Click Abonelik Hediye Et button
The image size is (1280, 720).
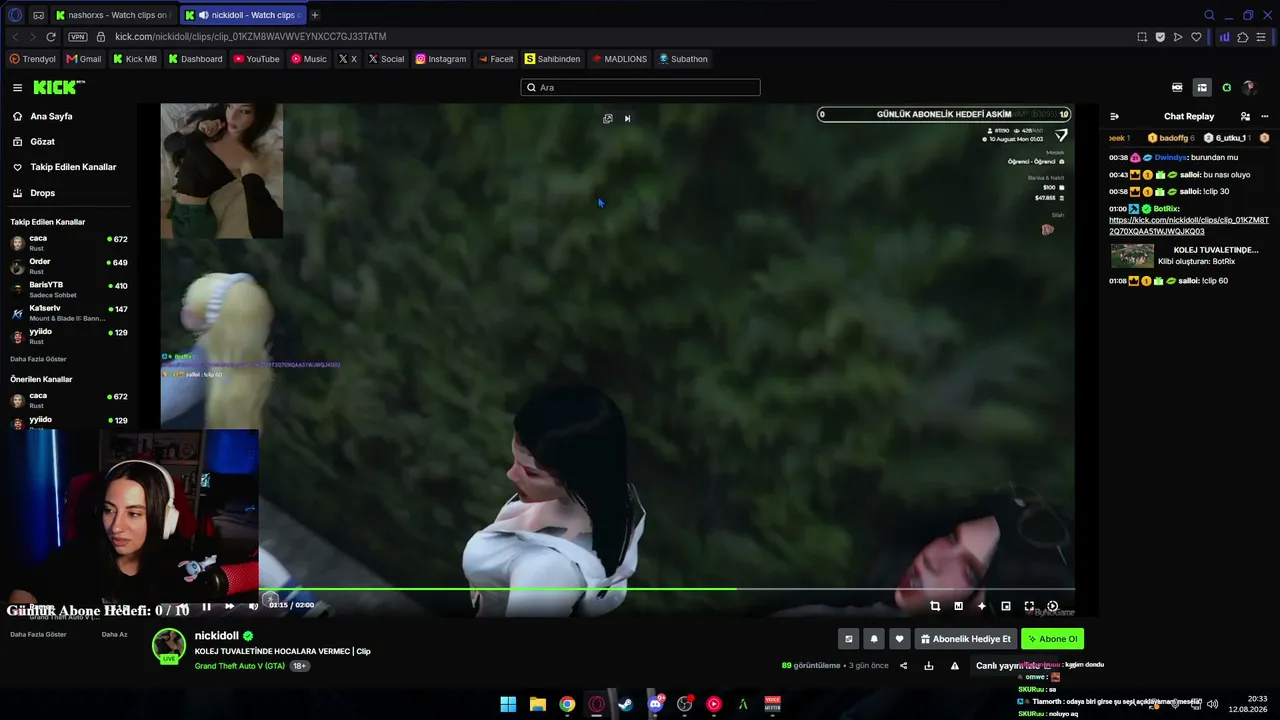click(x=966, y=639)
